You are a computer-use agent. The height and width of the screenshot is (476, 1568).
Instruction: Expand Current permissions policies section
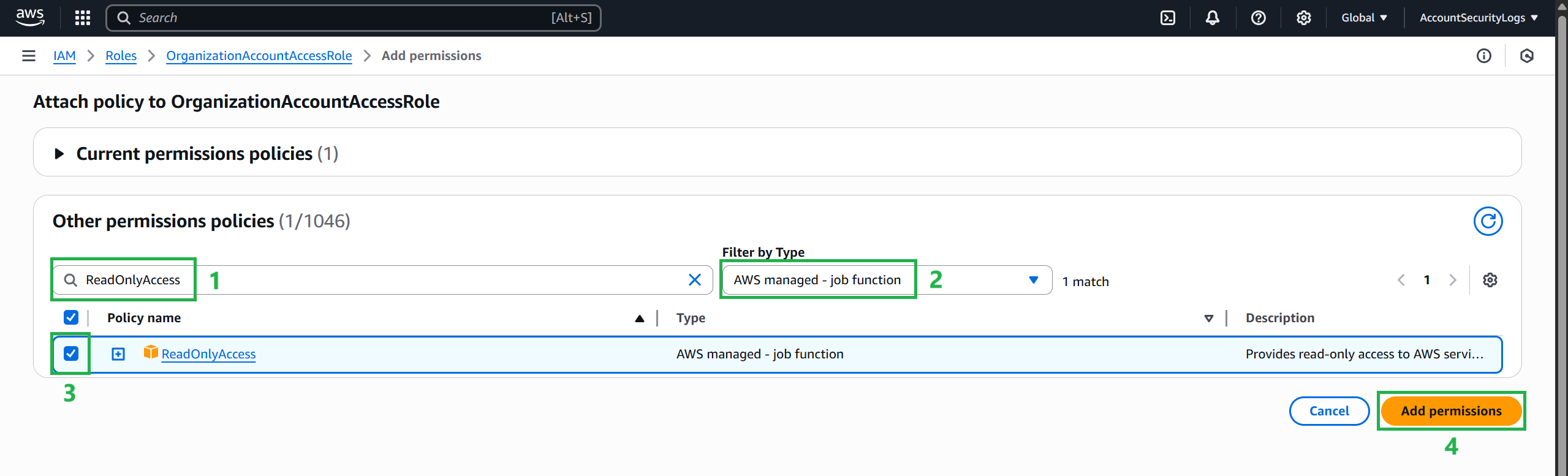tap(59, 154)
